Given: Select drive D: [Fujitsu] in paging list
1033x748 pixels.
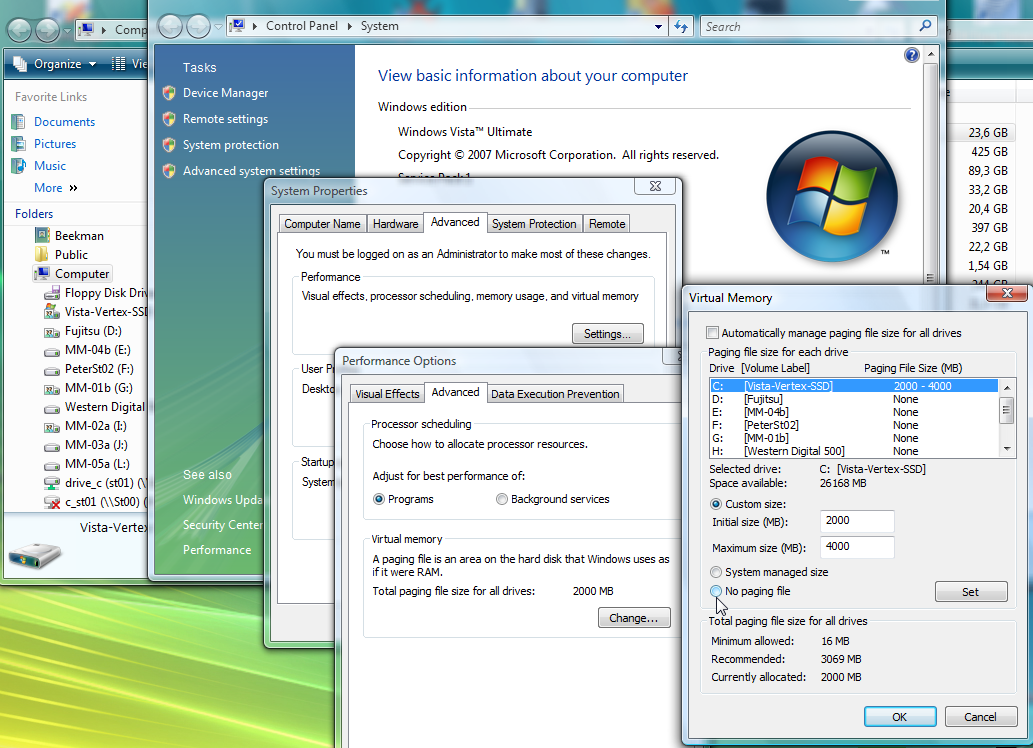Looking at the screenshot, I should 854,399.
